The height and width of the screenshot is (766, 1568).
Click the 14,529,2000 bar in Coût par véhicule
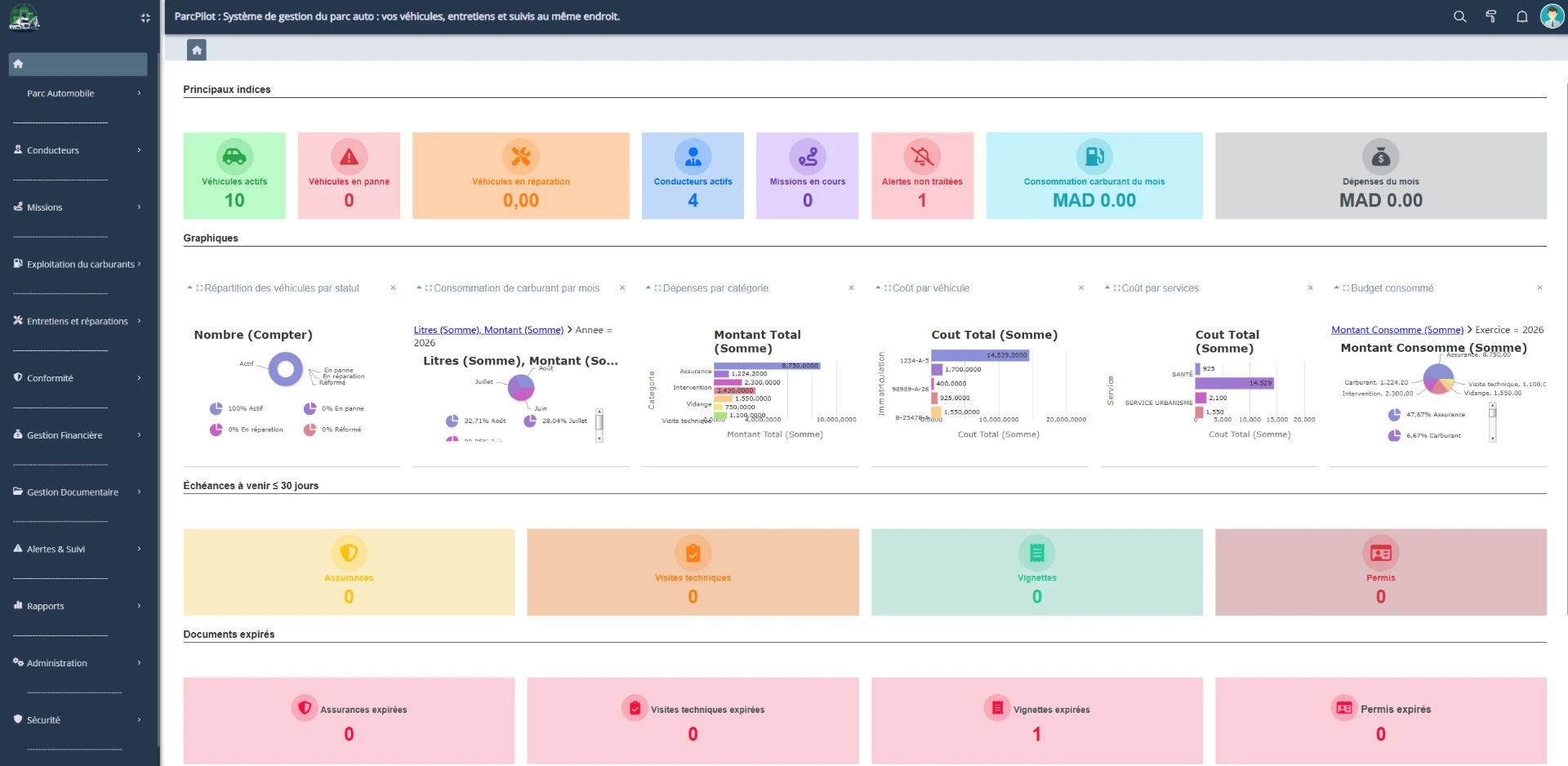[979, 355]
